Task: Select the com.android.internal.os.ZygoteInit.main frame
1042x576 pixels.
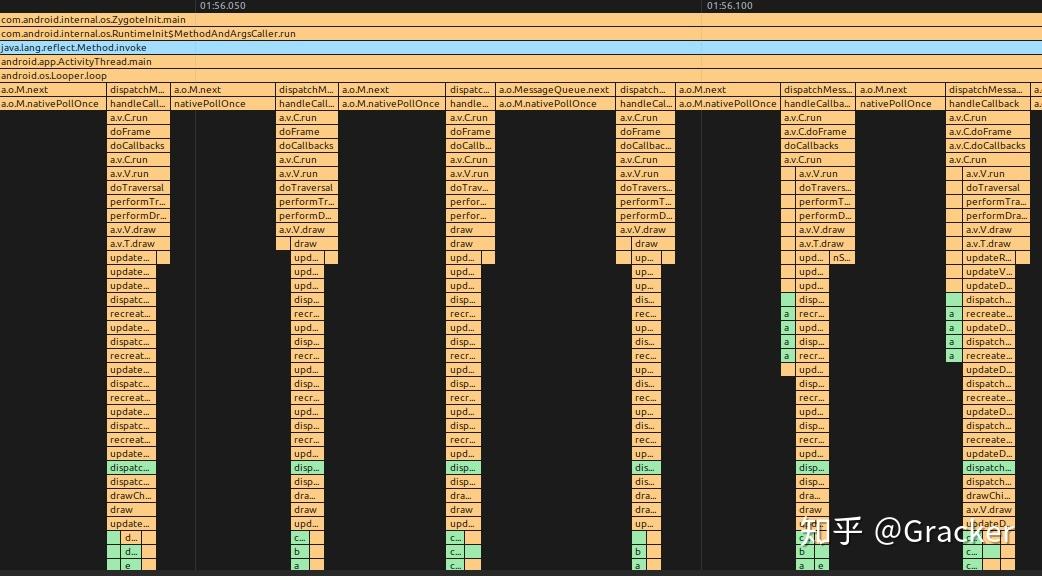Action: pos(521,20)
